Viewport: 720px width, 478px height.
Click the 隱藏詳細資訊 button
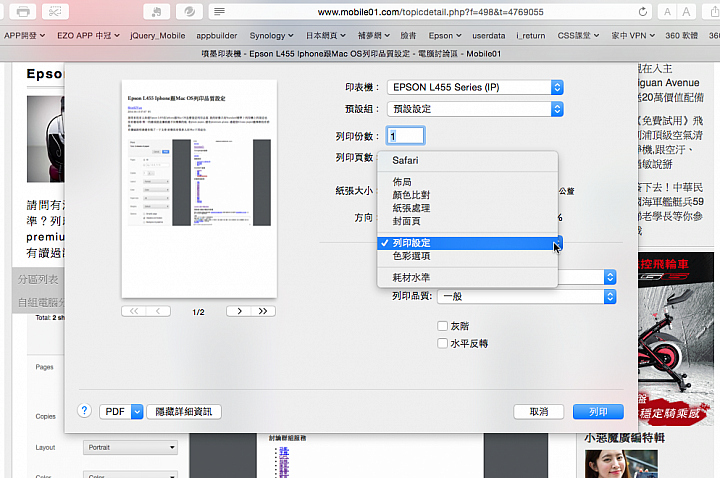click(x=184, y=411)
